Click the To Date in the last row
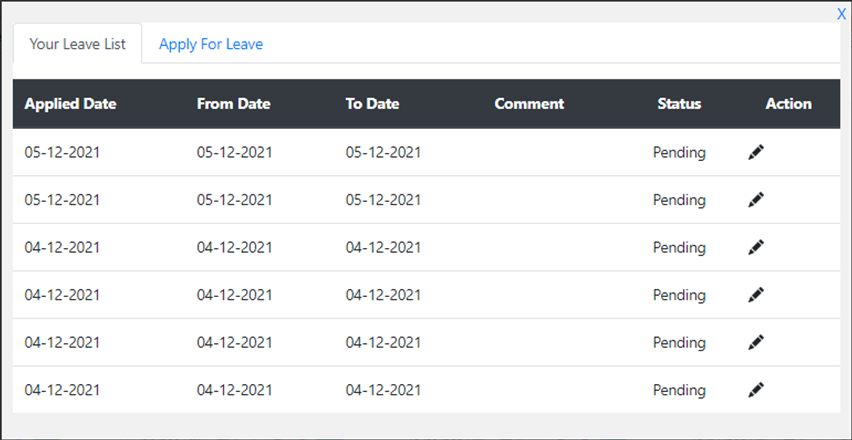The image size is (852, 440). point(383,390)
